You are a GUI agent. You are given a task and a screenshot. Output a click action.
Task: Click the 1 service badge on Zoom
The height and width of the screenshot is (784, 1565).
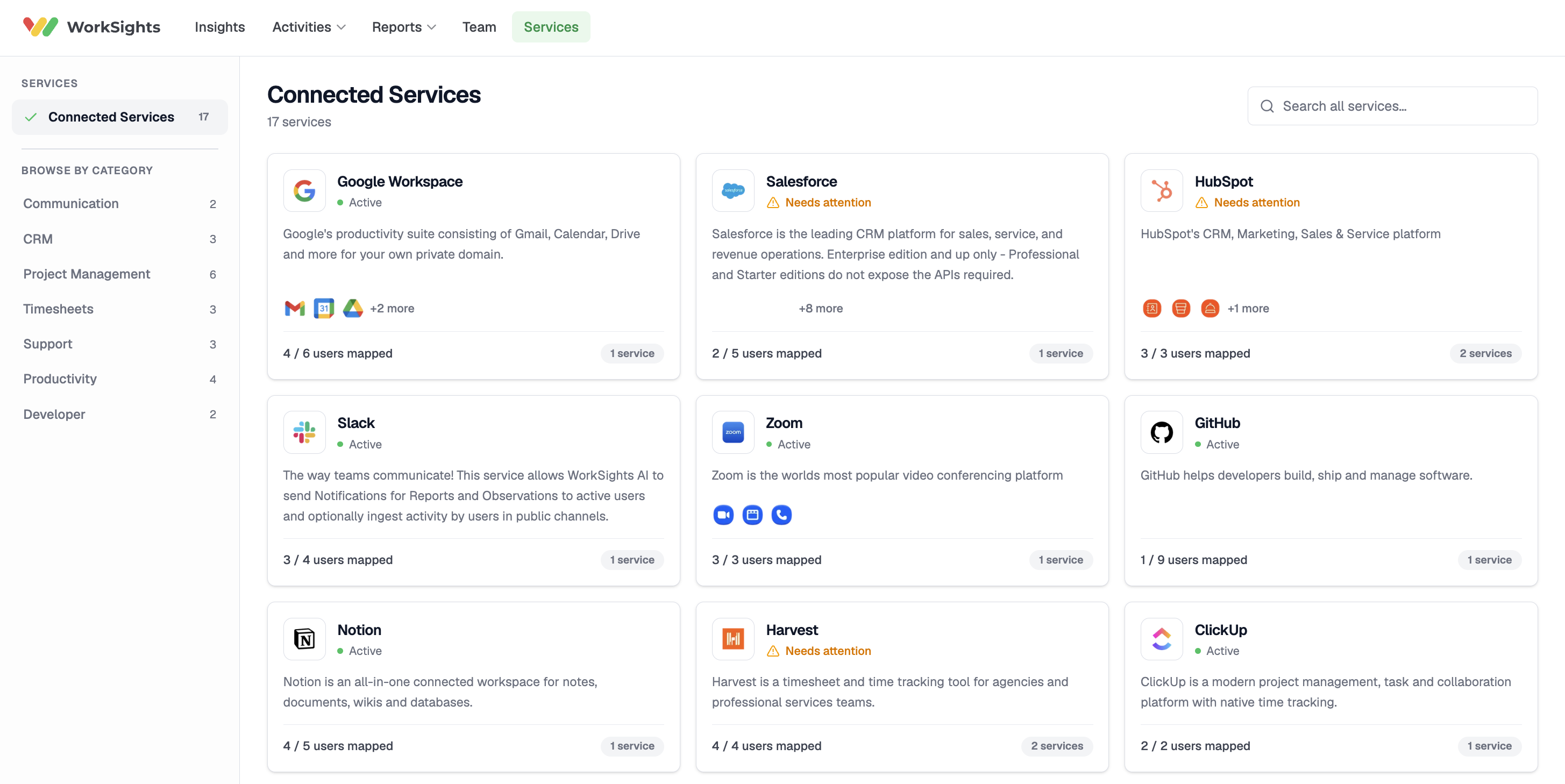pos(1061,560)
